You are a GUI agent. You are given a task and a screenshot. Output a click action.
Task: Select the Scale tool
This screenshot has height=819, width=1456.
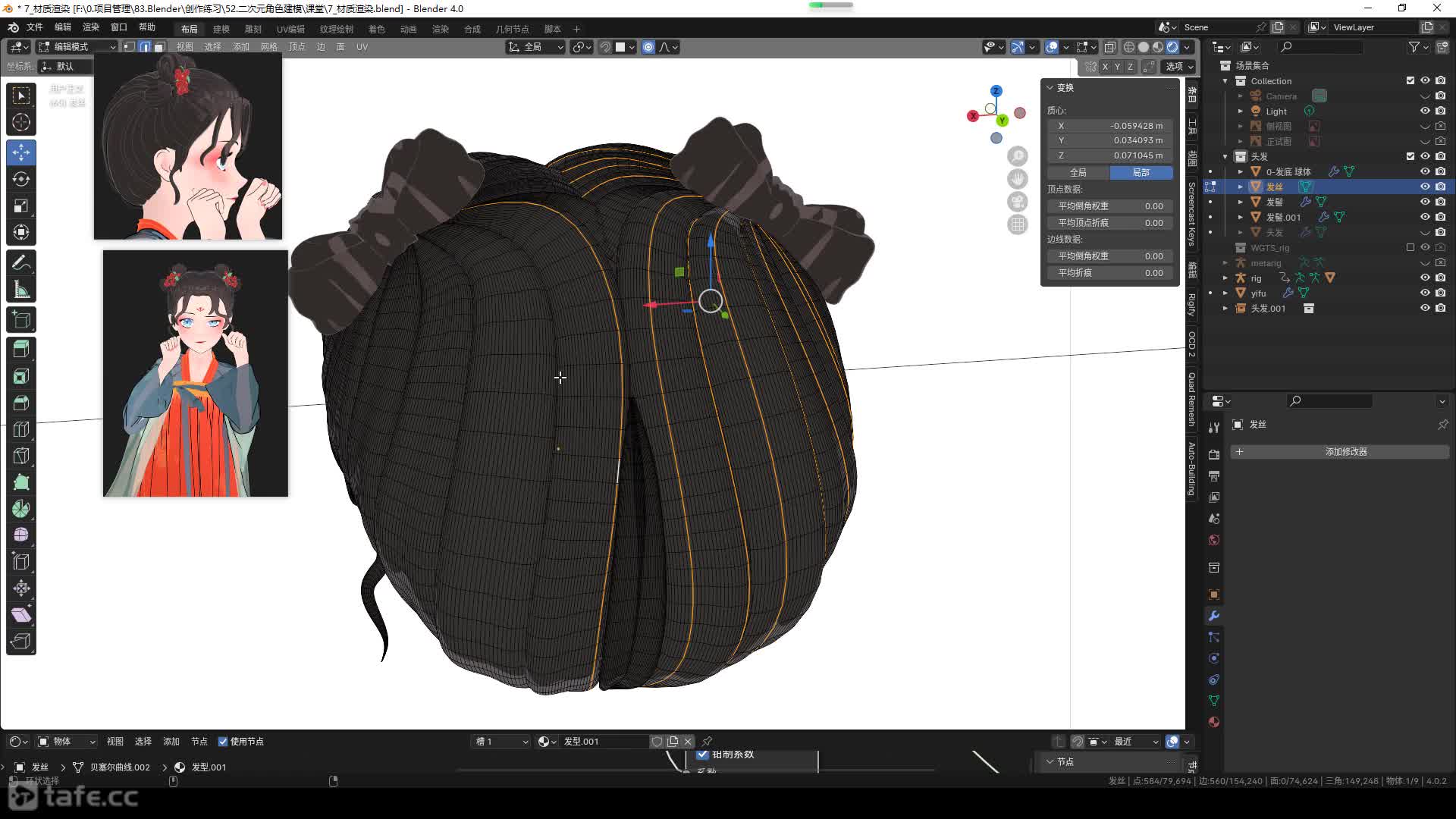21,206
